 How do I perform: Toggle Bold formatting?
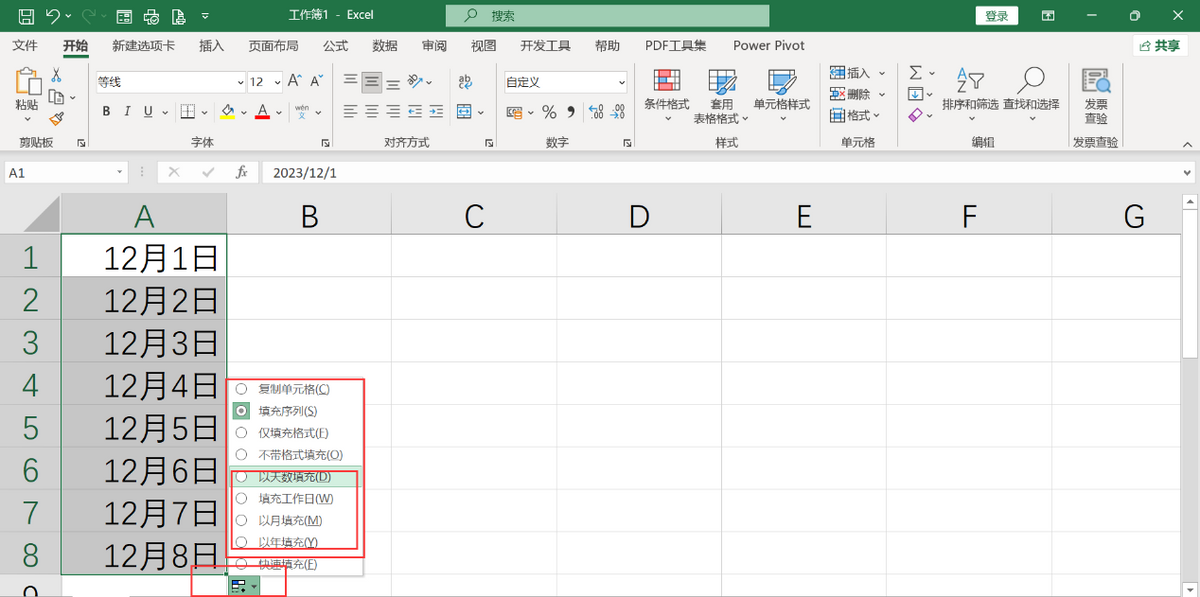[x=106, y=112]
